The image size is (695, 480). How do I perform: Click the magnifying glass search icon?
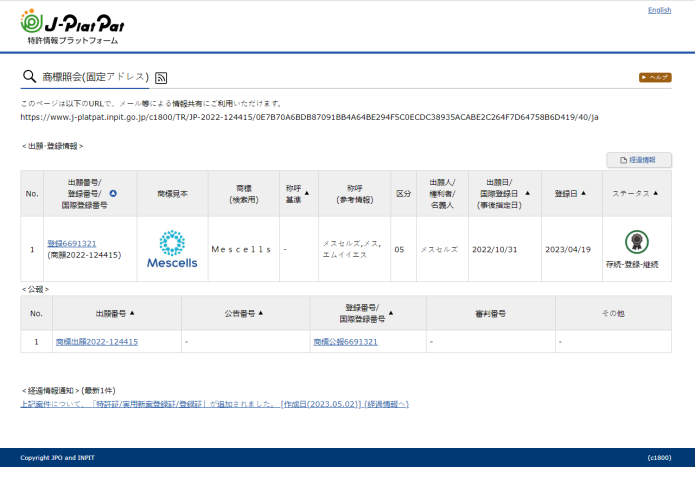29,77
